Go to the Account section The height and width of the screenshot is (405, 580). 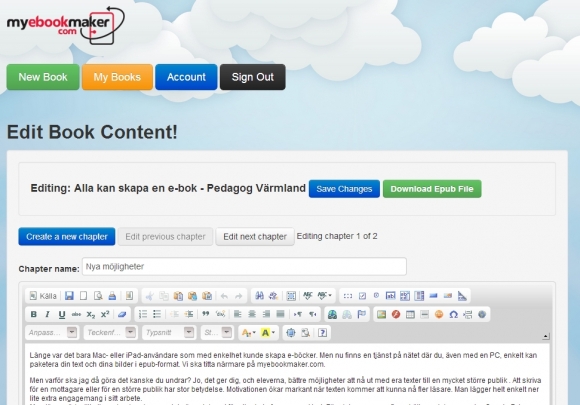pos(186,77)
